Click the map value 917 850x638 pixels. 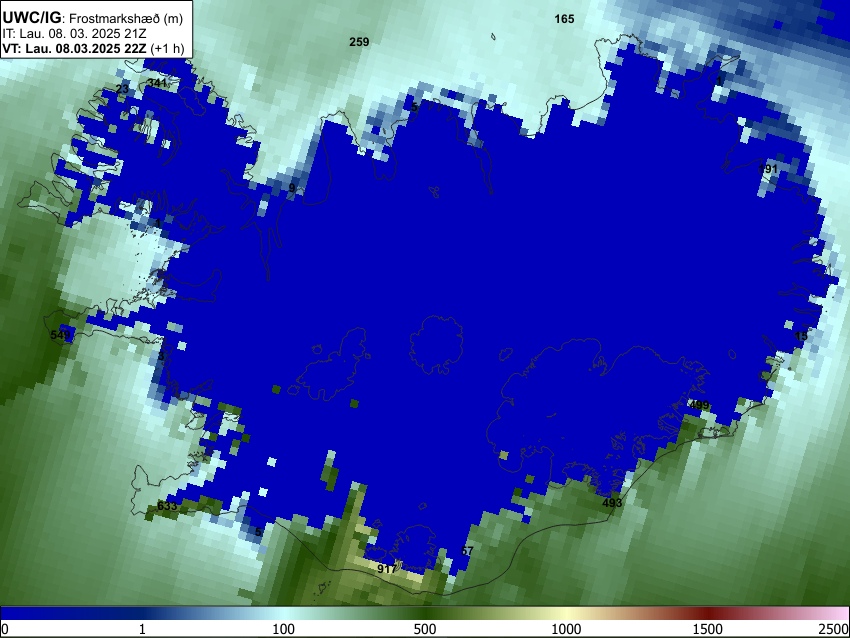coord(387,569)
